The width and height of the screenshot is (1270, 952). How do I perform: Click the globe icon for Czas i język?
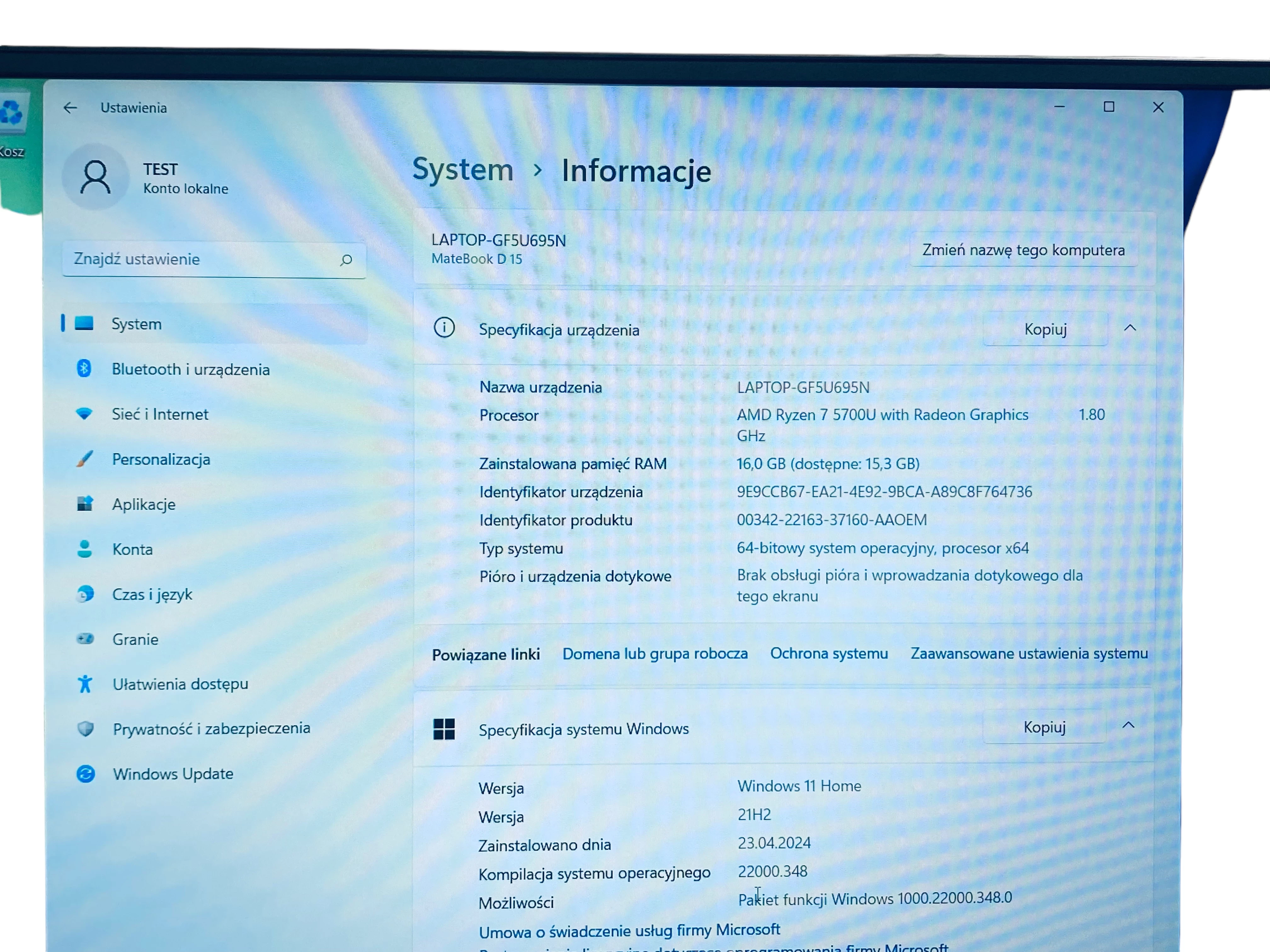point(85,593)
